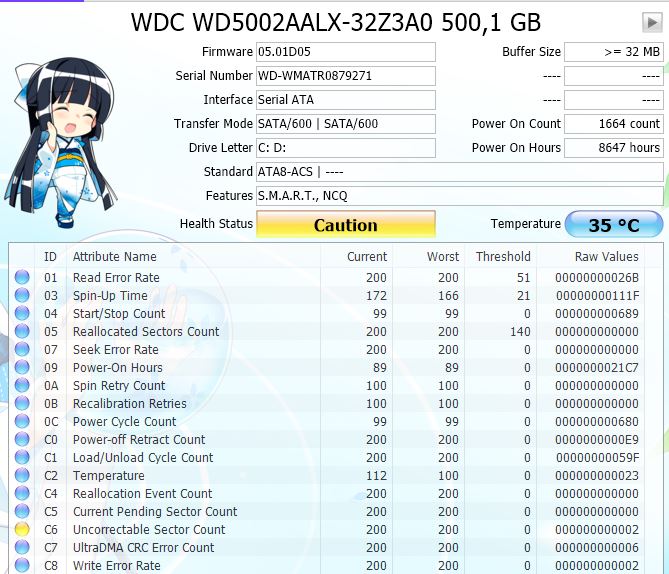Image resolution: width=669 pixels, height=574 pixels.
Task: Click the Transfer Mode field SATA/600
Action: pyautogui.click(x=346, y=124)
